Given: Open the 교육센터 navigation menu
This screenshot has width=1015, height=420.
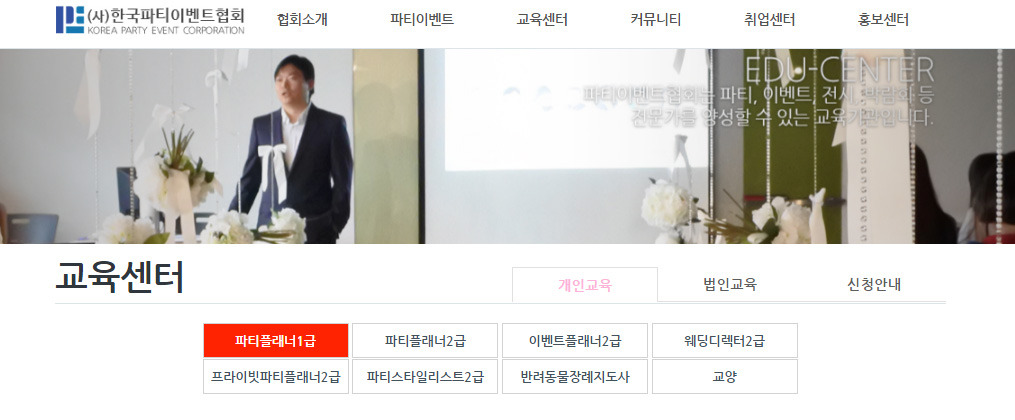Looking at the screenshot, I should click(x=542, y=20).
